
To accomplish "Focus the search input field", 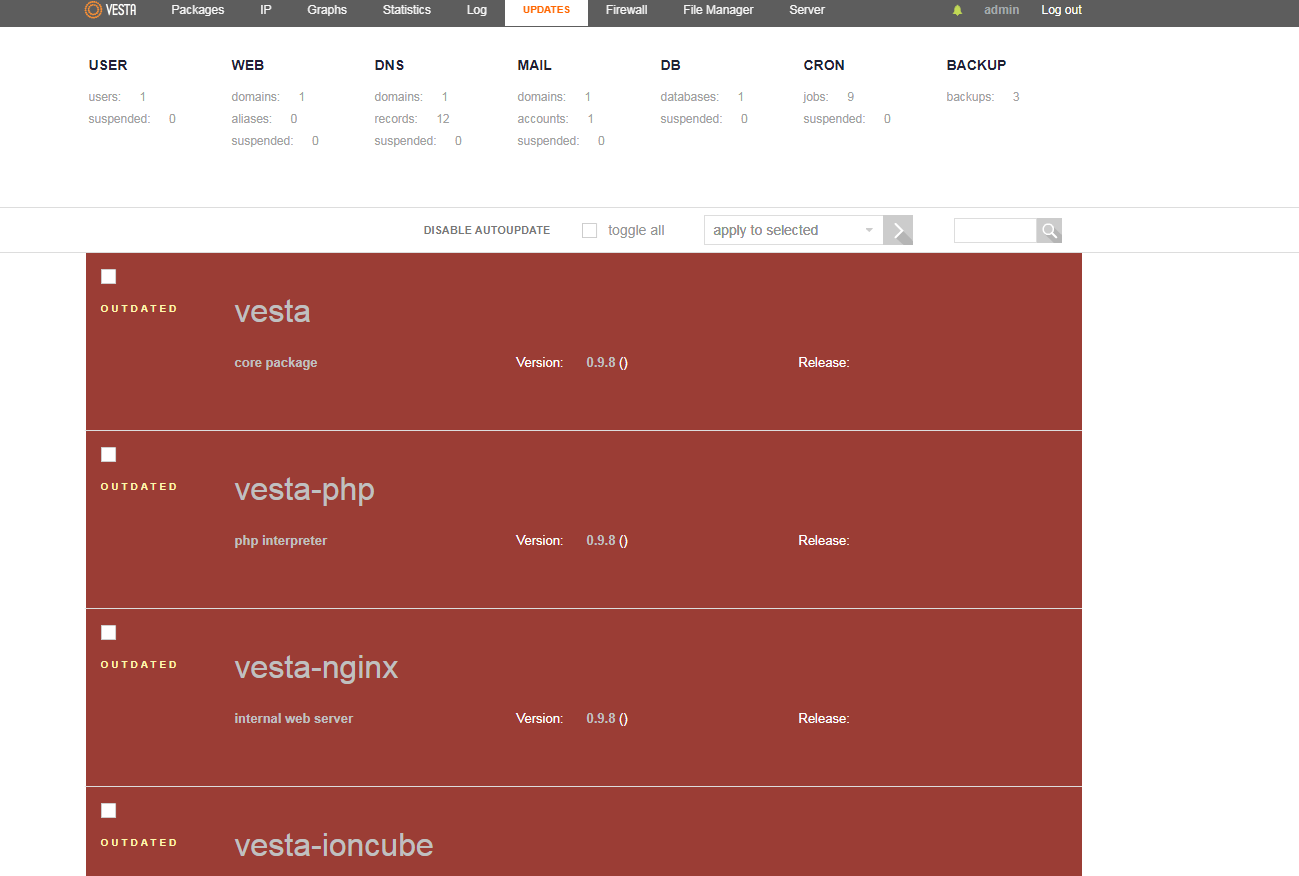I will pos(995,231).
